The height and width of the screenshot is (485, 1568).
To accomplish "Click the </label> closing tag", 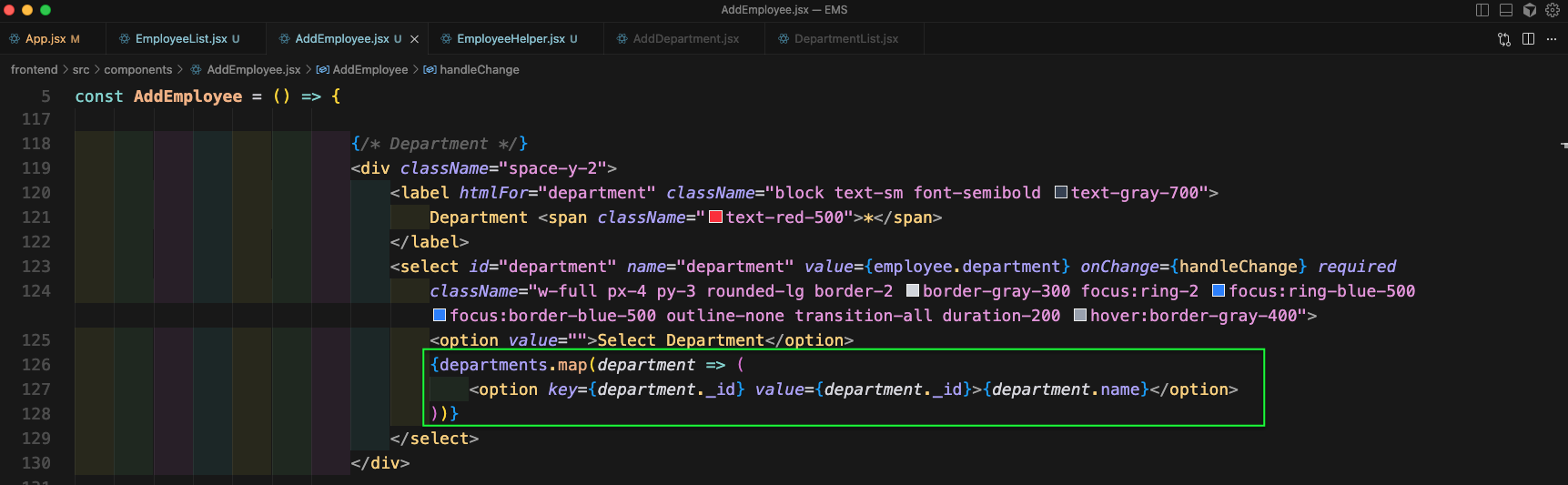I will pyautogui.click(x=430, y=242).
